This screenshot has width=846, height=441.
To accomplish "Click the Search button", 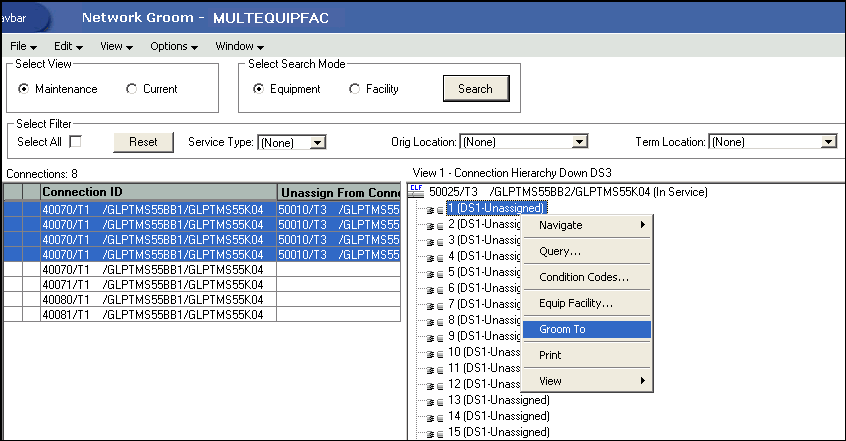I will [x=476, y=89].
